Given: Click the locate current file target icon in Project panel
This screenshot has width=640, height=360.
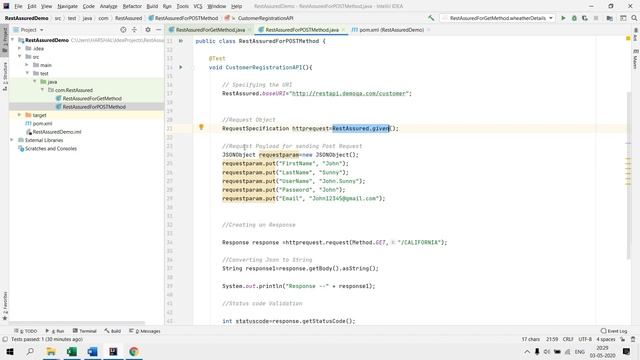Looking at the screenshot, I should 123,30.
